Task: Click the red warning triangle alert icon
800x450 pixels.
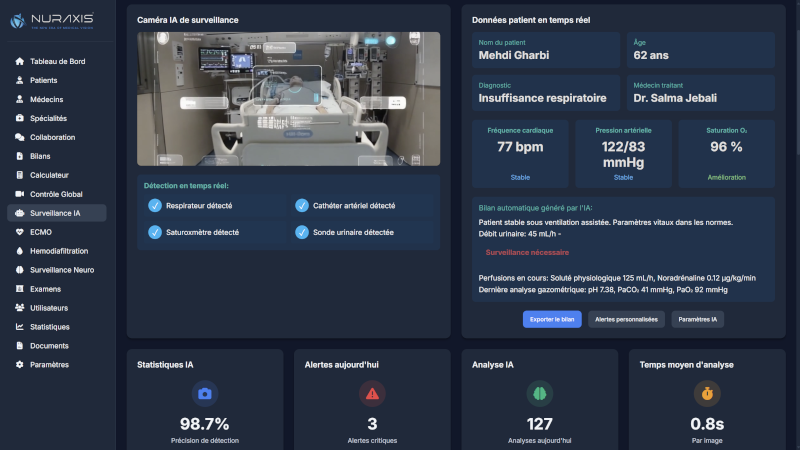Action: 372,393
